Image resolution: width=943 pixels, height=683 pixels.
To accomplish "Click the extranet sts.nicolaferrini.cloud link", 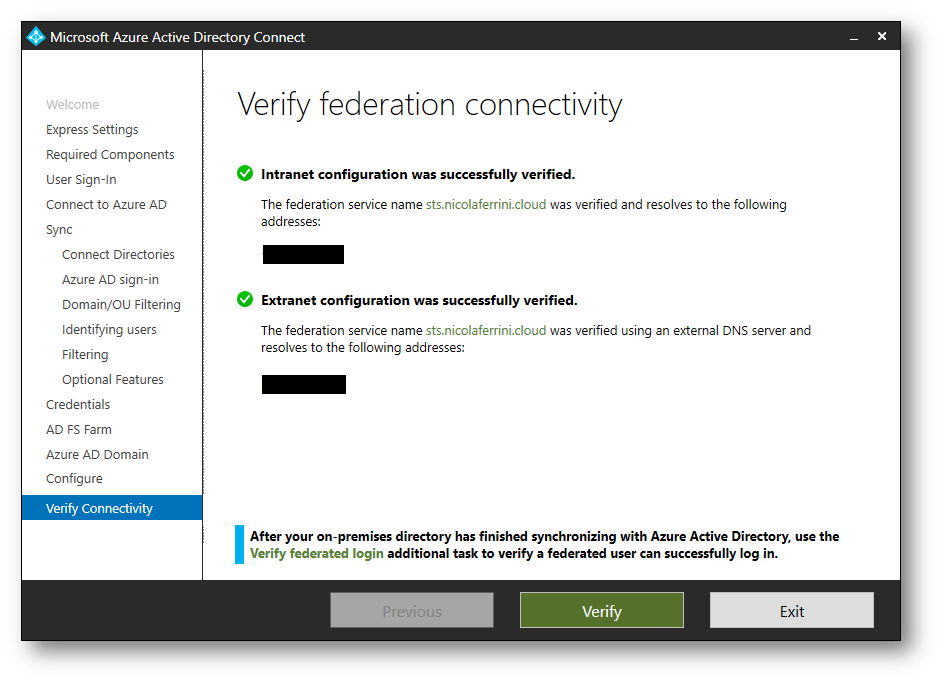I will tap(486, 330).
